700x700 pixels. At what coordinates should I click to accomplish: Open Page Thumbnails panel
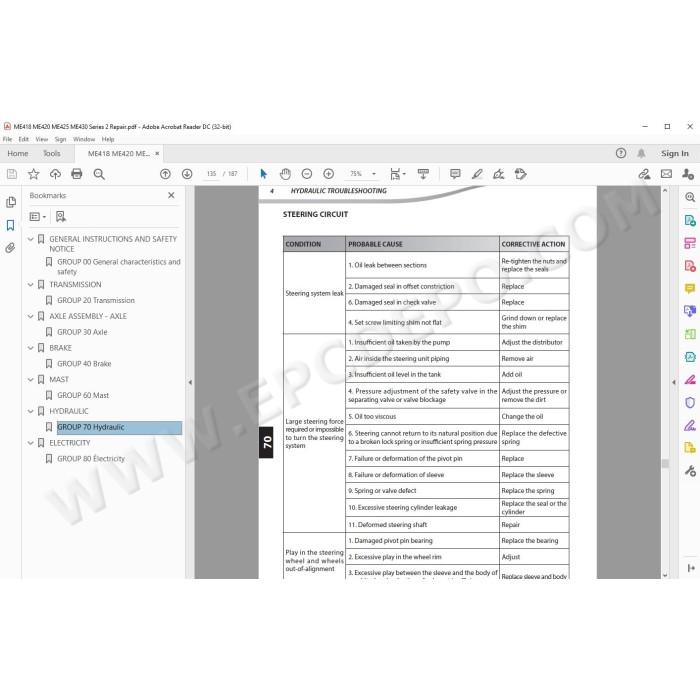pos(11,202)
